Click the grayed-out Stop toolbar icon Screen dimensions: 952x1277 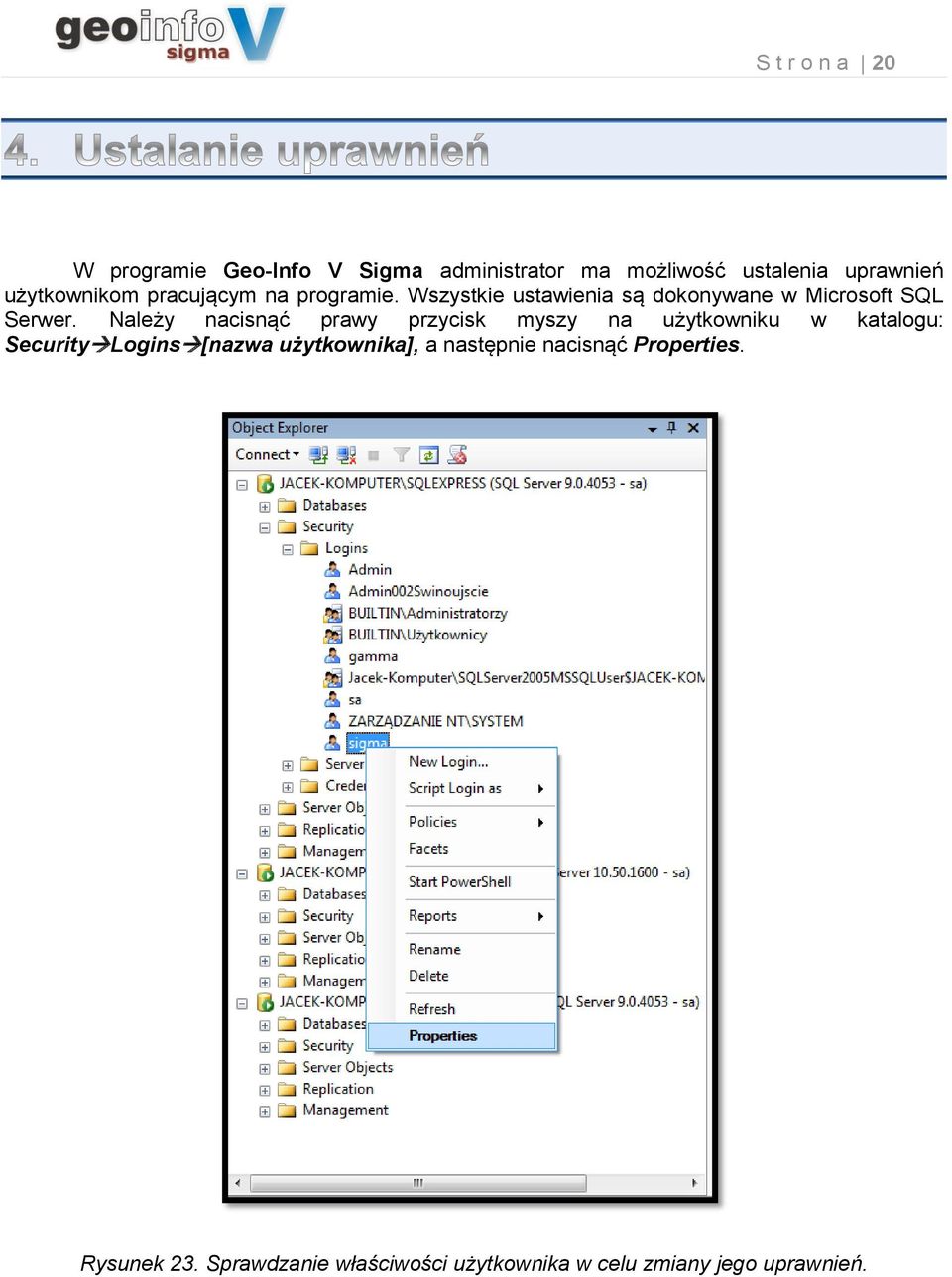point(374,456)
